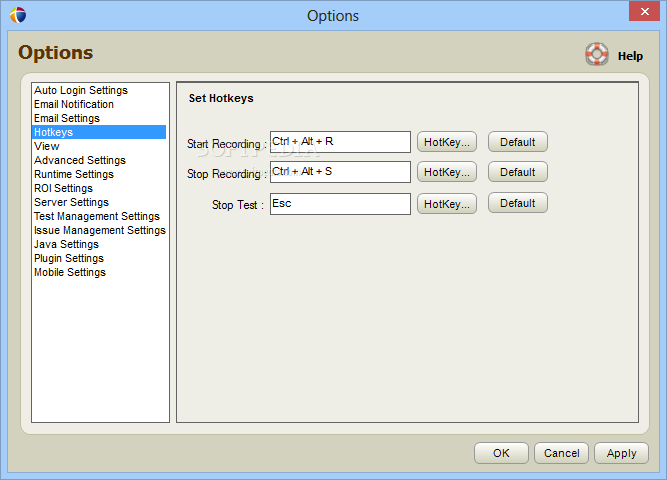Screen dimensions: 667x480
Task: Reset Start Recording hotkey with Default
Action: click(518, 142)
